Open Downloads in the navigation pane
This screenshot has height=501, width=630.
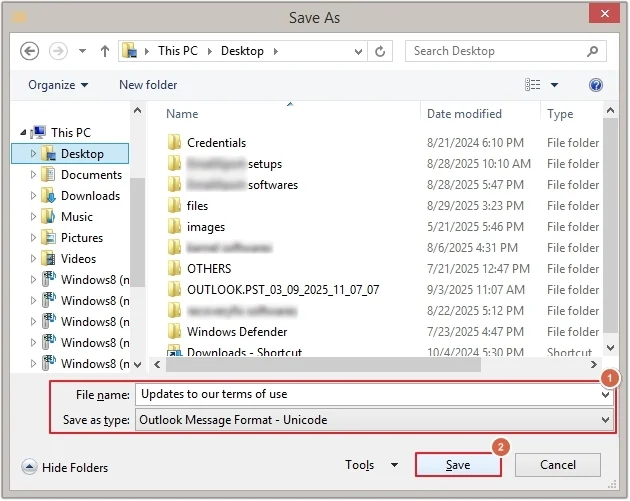coord(90,196)
